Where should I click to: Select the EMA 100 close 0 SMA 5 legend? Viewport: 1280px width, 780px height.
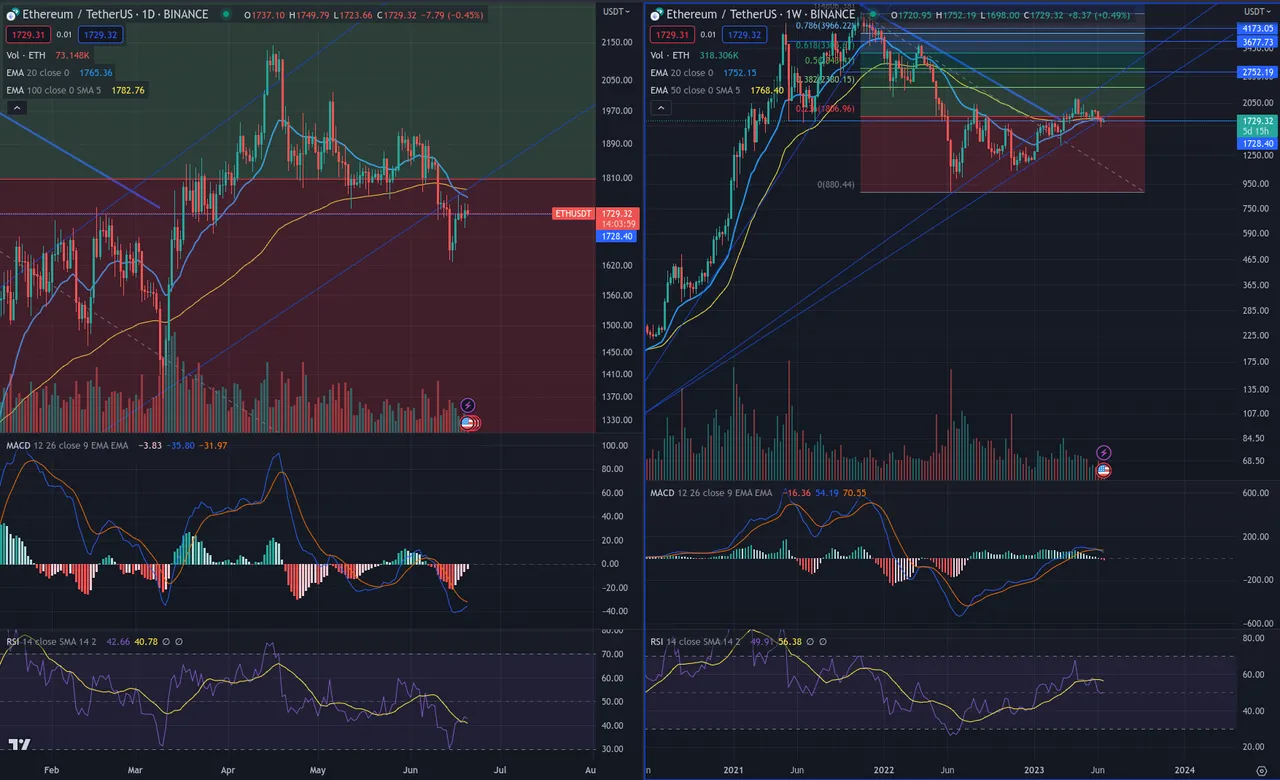pyautogui.click(x=75, y=91)
